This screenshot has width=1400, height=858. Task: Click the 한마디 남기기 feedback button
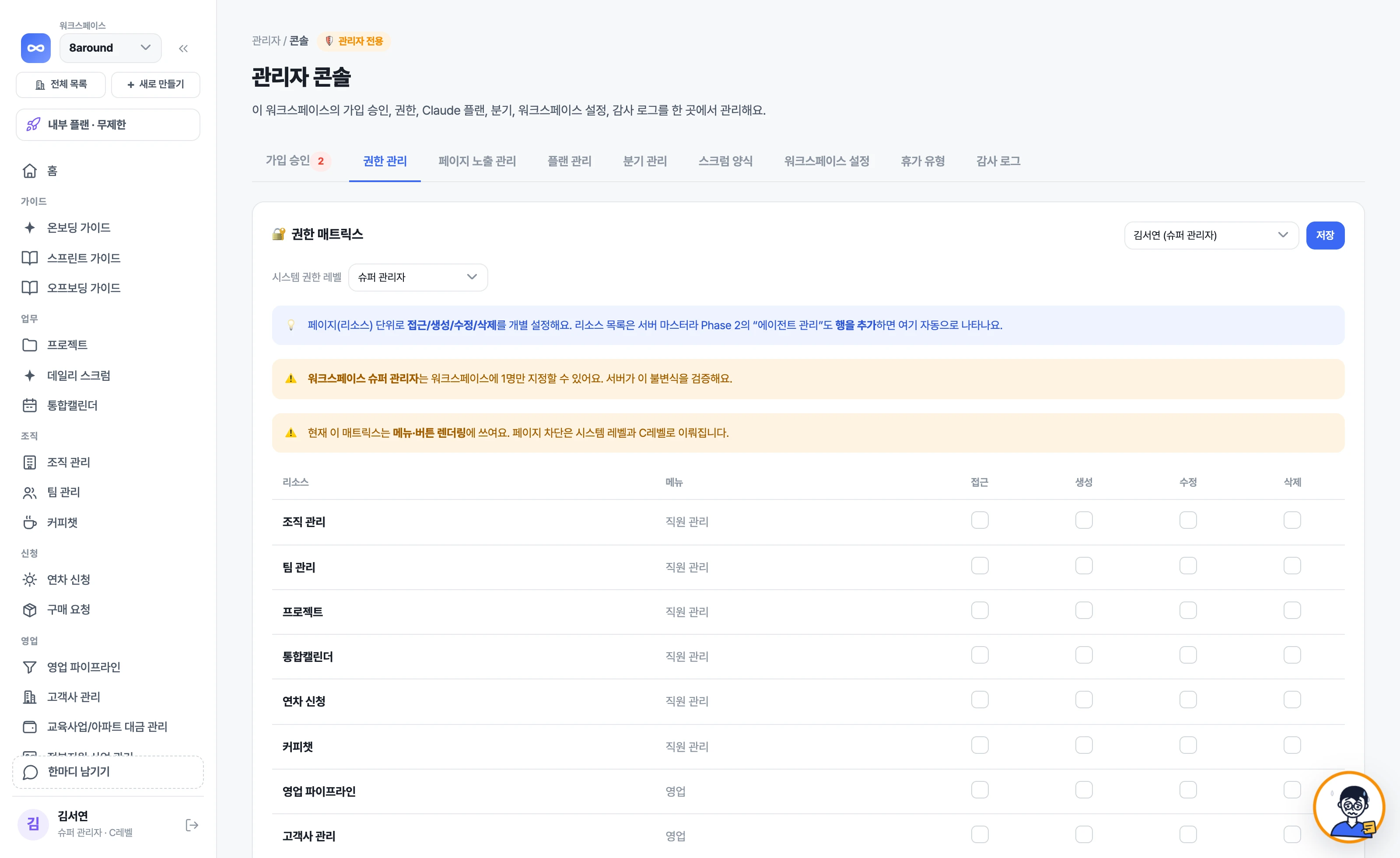108,772
